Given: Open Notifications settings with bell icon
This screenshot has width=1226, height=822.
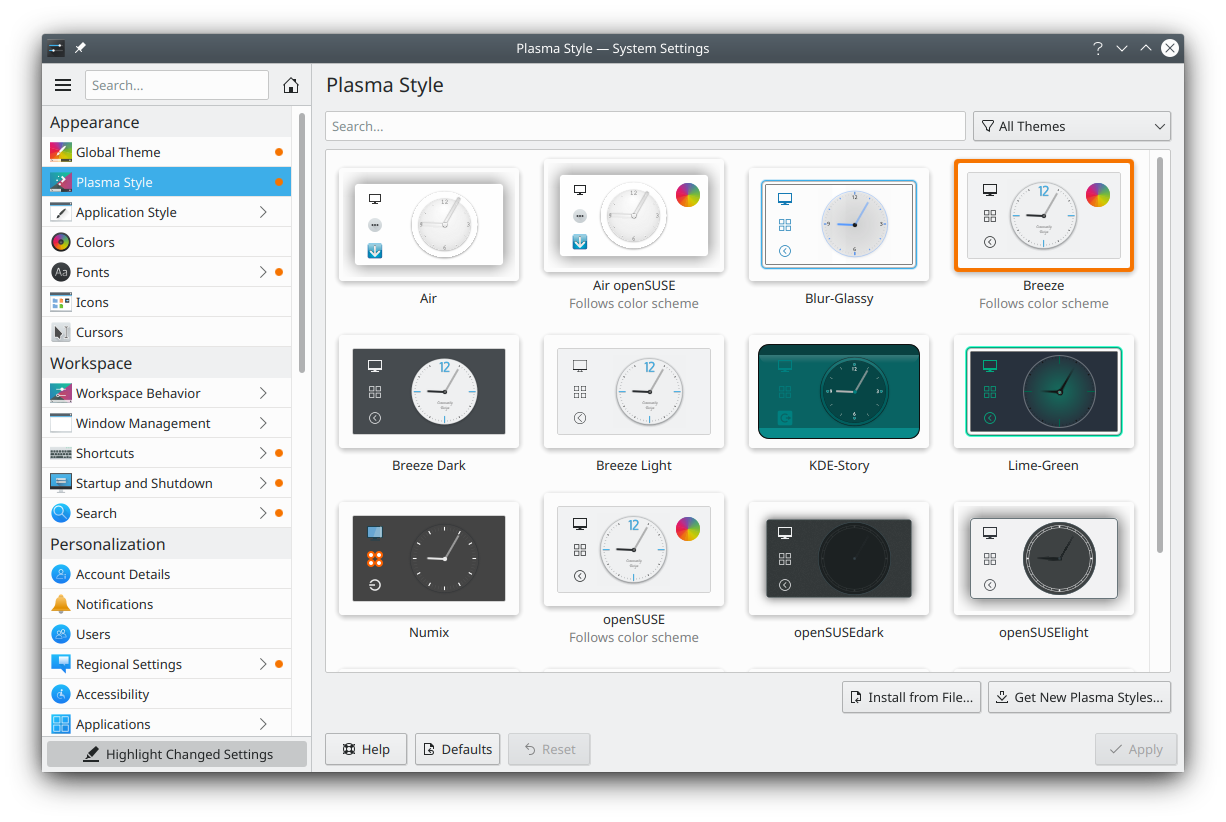Looking at the screenshot, I should point(114,604).
